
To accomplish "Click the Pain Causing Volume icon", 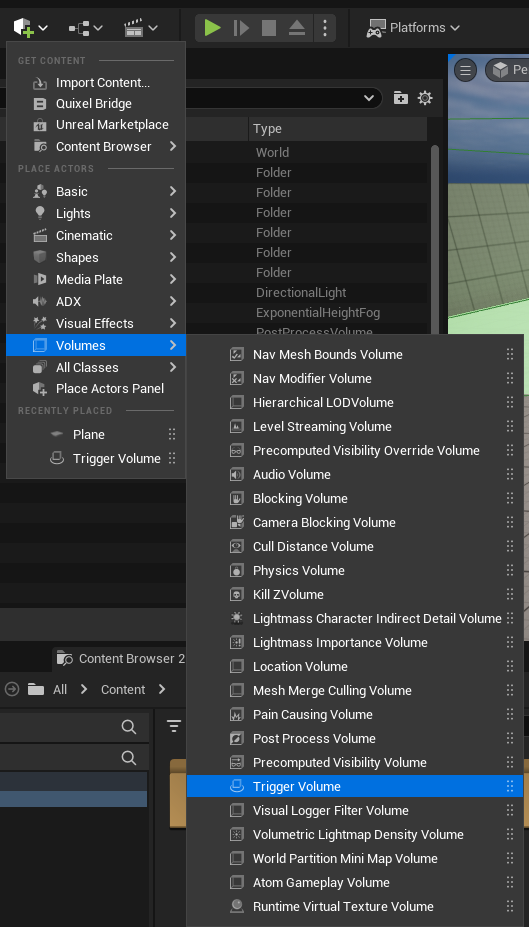I will point(236,715).
